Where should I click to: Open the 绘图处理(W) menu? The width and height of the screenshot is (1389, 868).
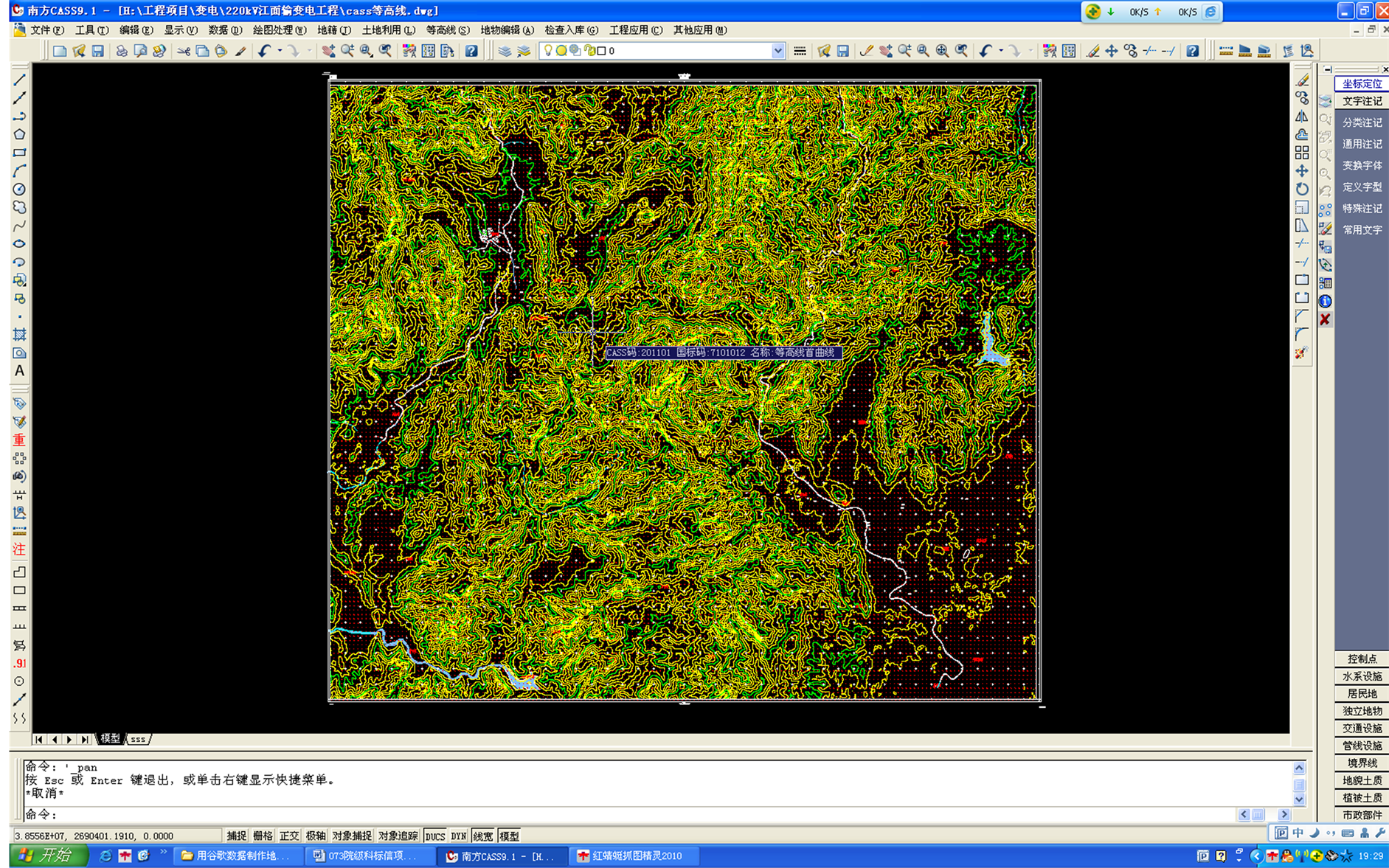pos(279,30)
